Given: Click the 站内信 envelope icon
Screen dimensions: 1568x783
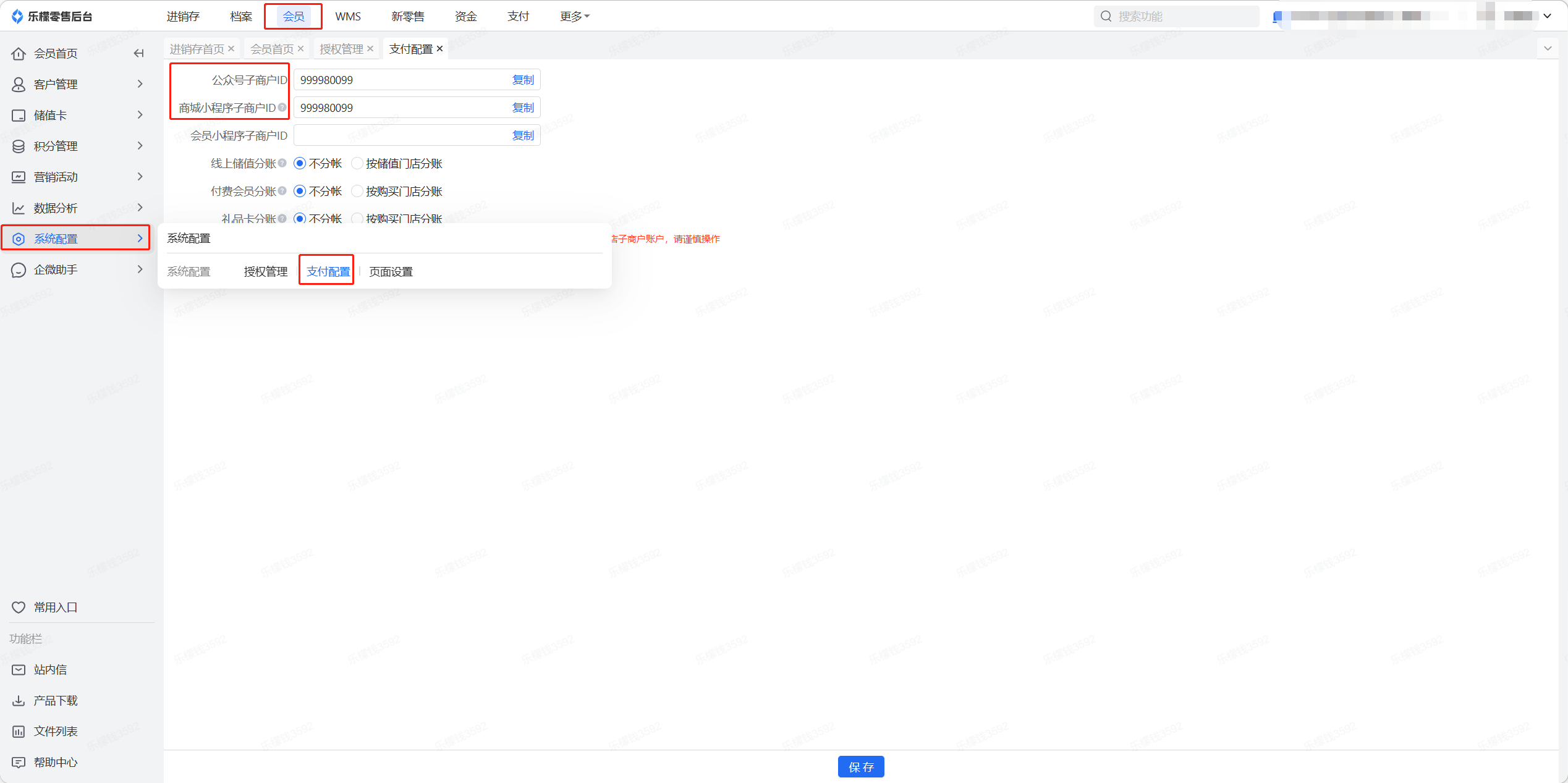Looking at the screenshot, I should (19, 670).
